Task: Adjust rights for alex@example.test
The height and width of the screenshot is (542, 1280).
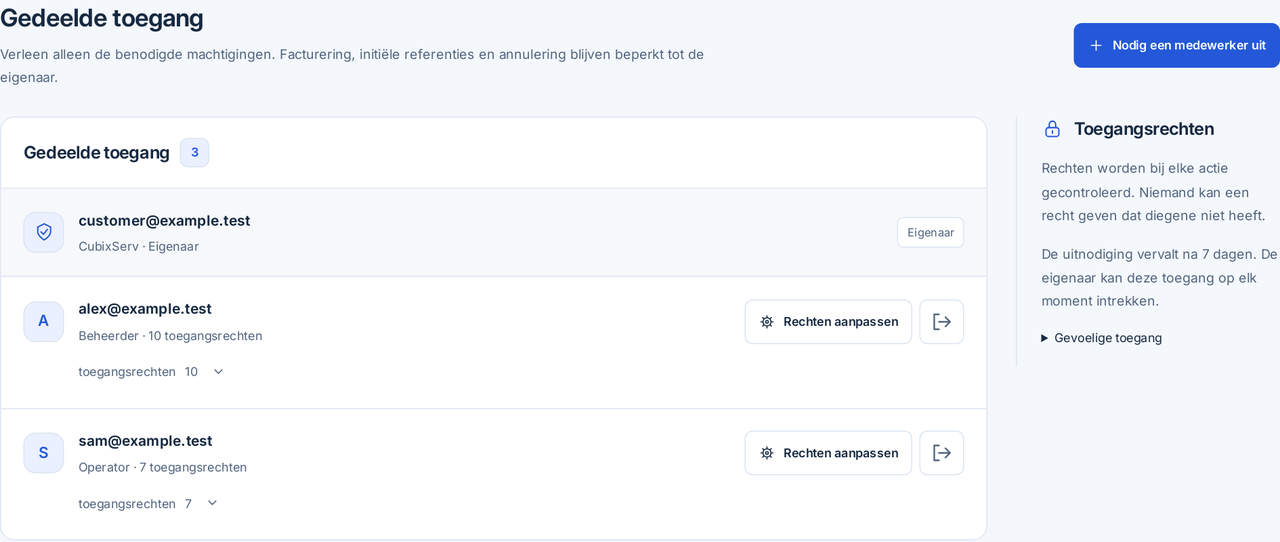Action: [828, 322]
